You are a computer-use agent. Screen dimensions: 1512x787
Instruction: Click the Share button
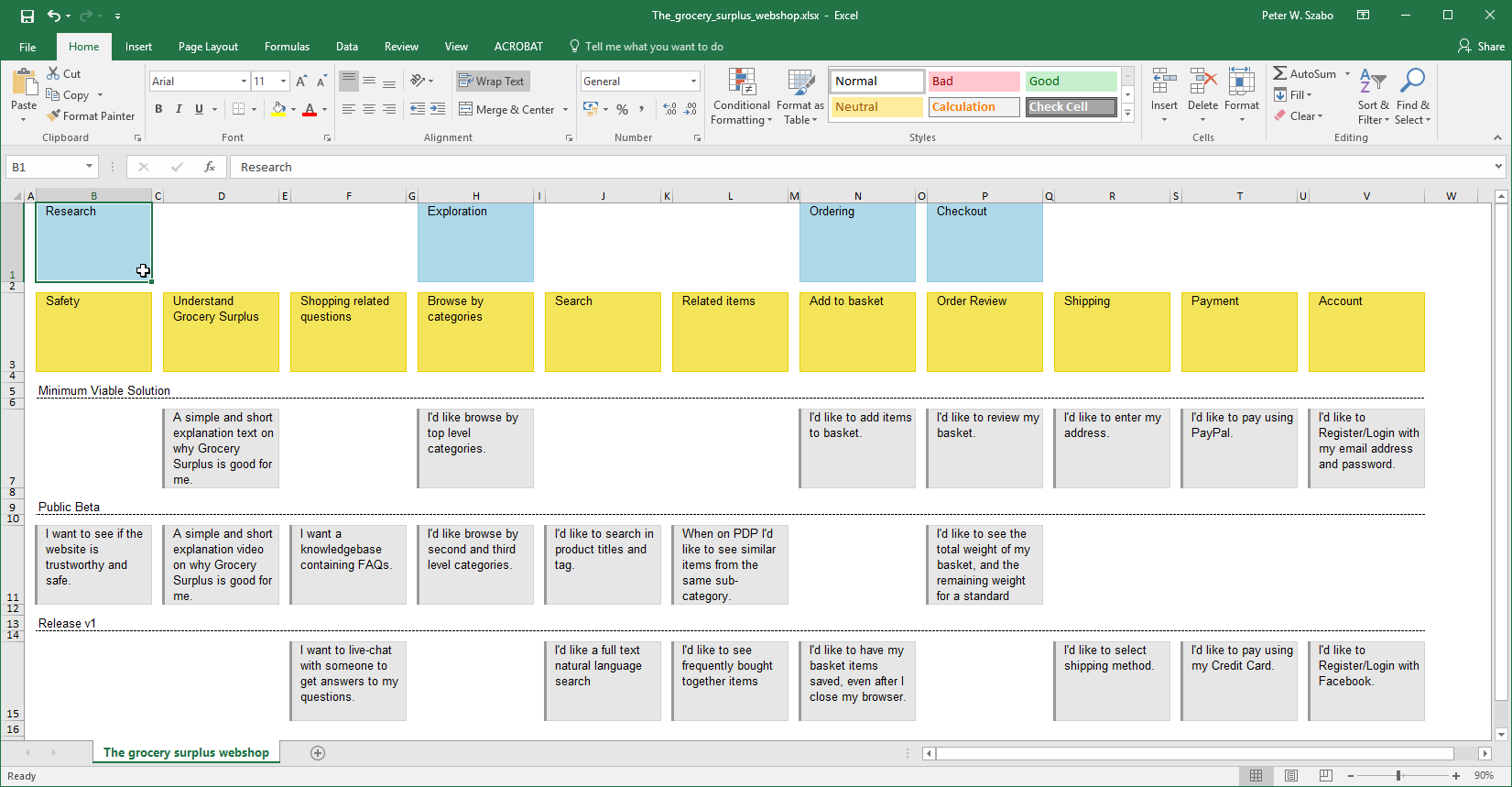[x=1481, y=47]
